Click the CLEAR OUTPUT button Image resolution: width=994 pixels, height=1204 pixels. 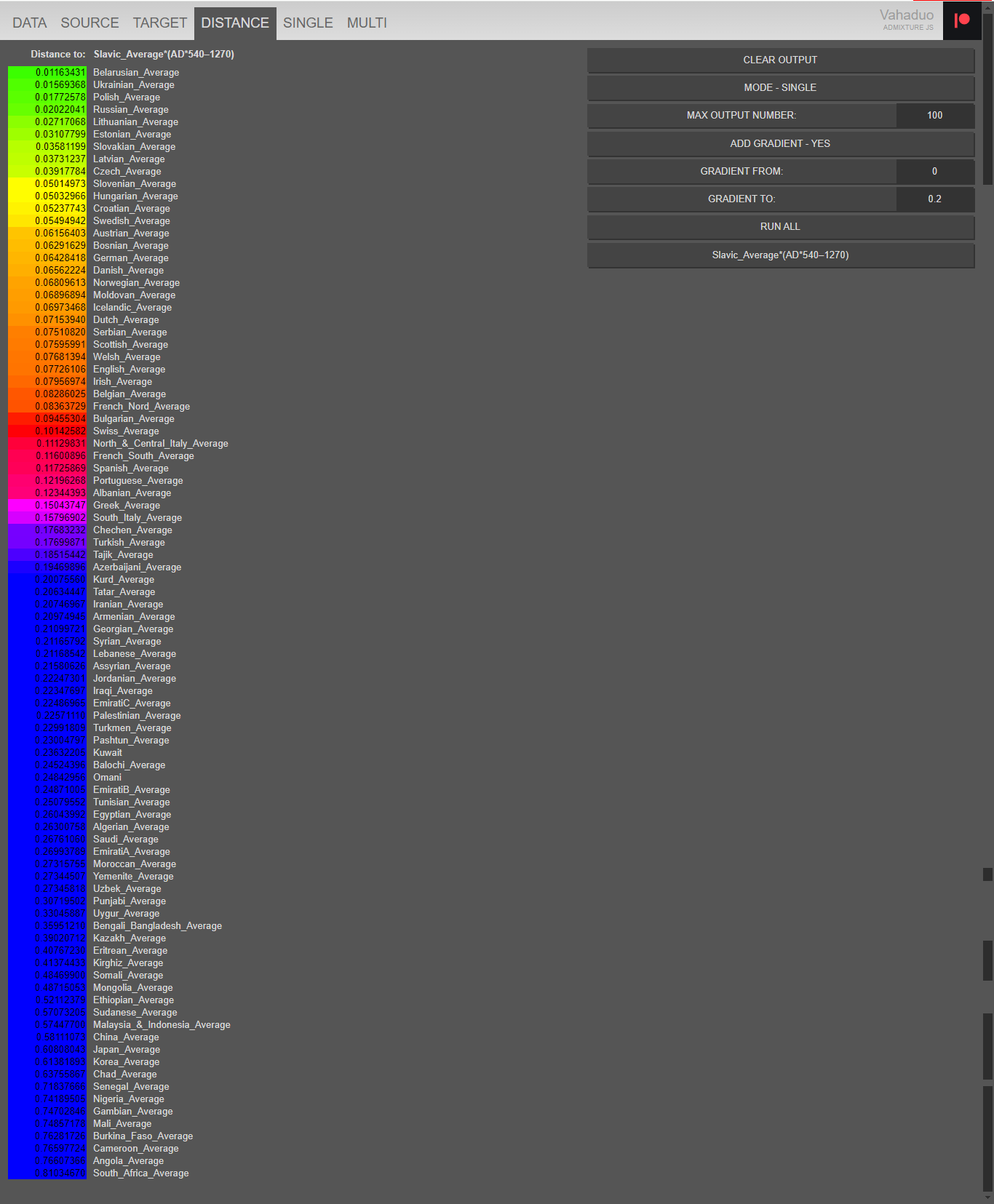coord(780,60)
